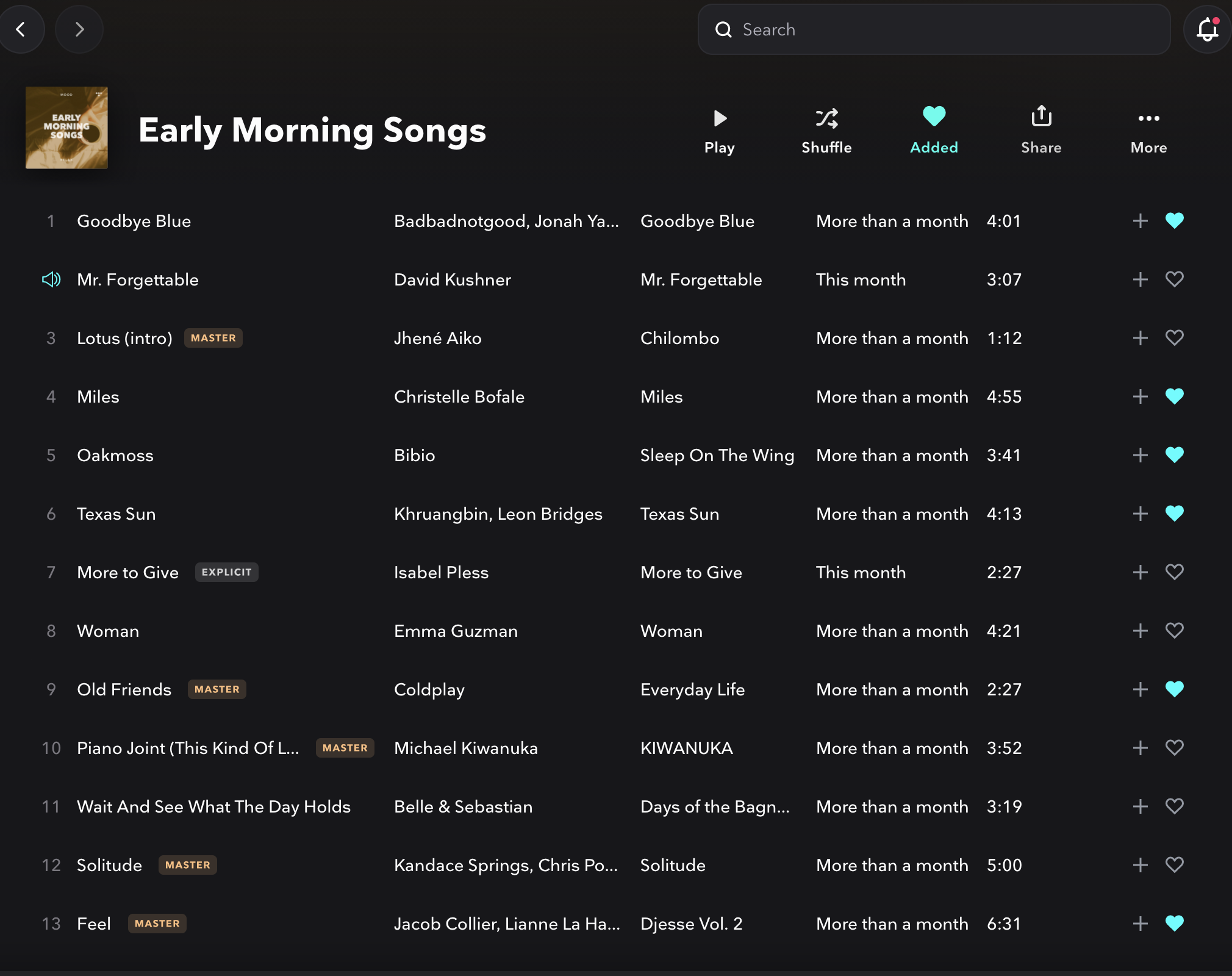Click the now-playing speaker icon on Mr. Forgettable
The width and height of the screenshot is (1232, 976).
click(51, 279)
